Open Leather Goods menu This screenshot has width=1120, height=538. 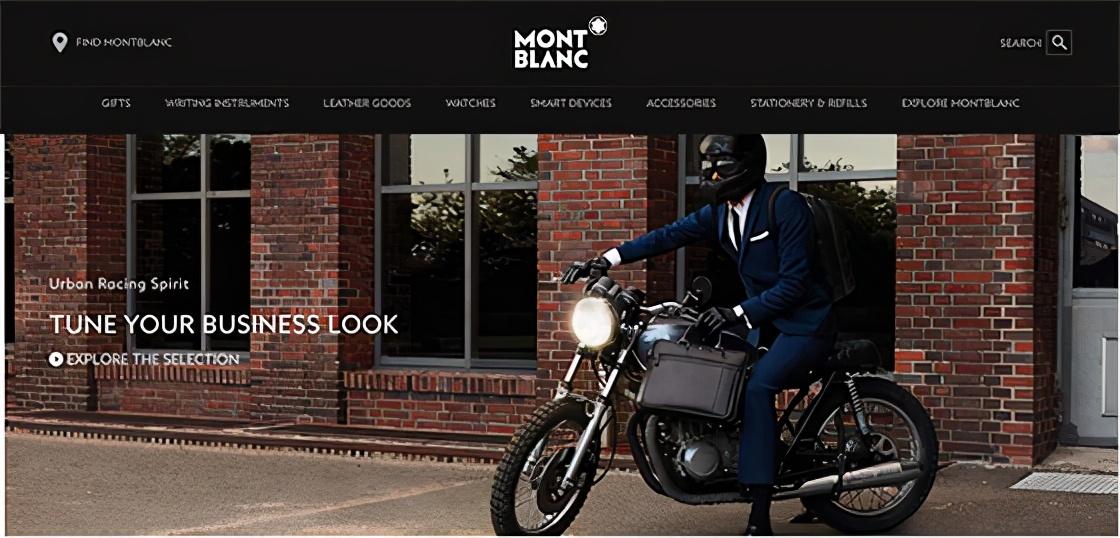[367, 103]
